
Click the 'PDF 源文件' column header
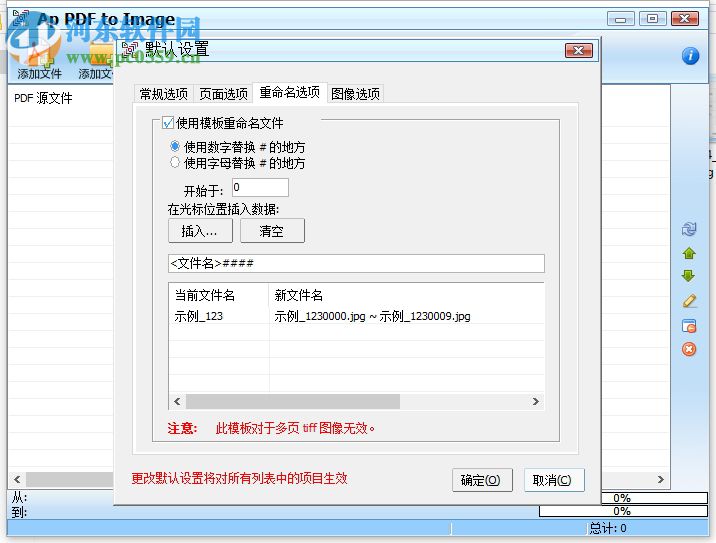[x=60, y=98]
